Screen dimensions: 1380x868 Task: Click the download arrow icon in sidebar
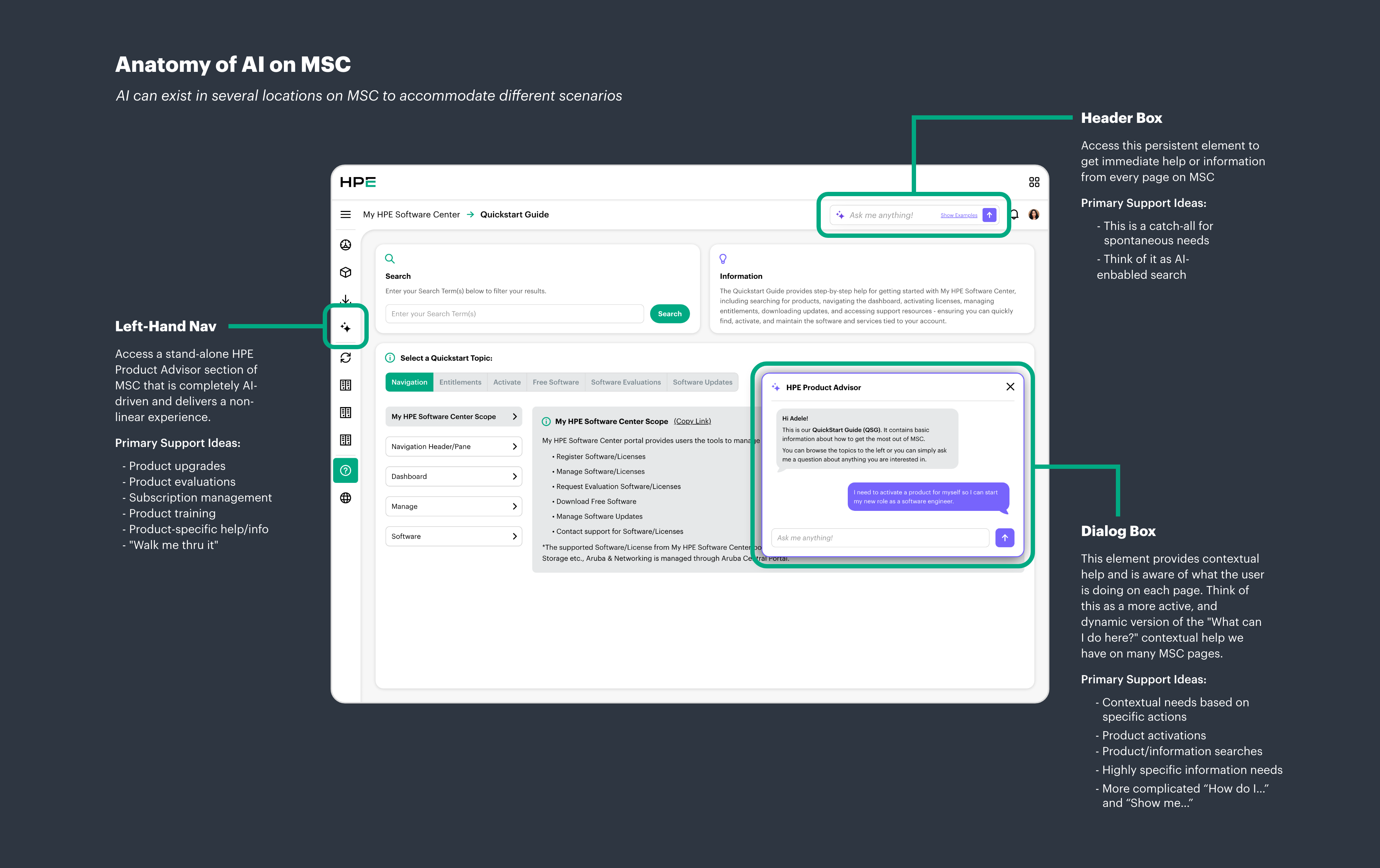(x=346, y=299)
